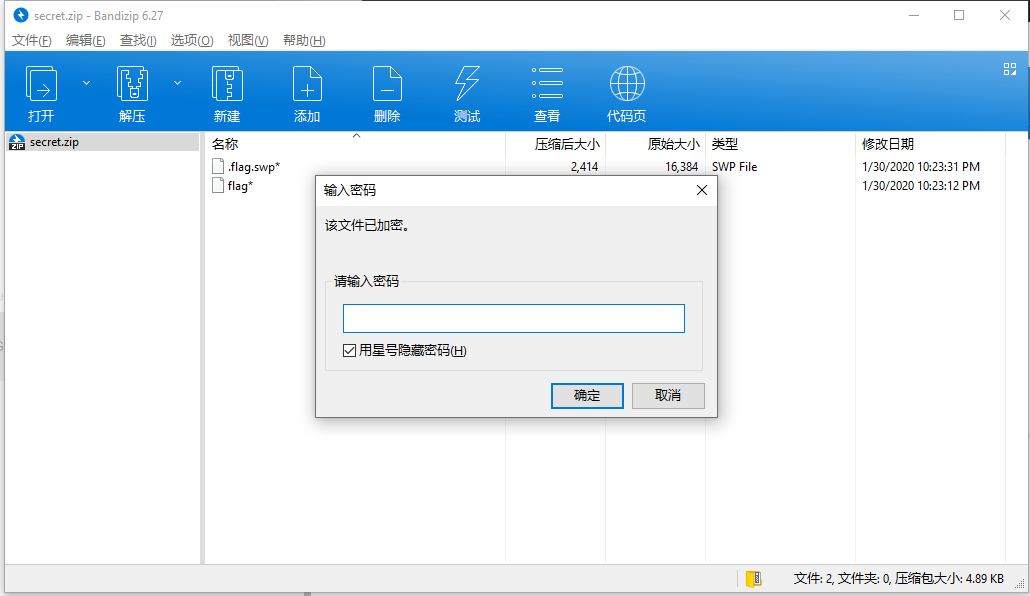Click the 添加 (Add files) toolbar icon

(x=306, y=85)
